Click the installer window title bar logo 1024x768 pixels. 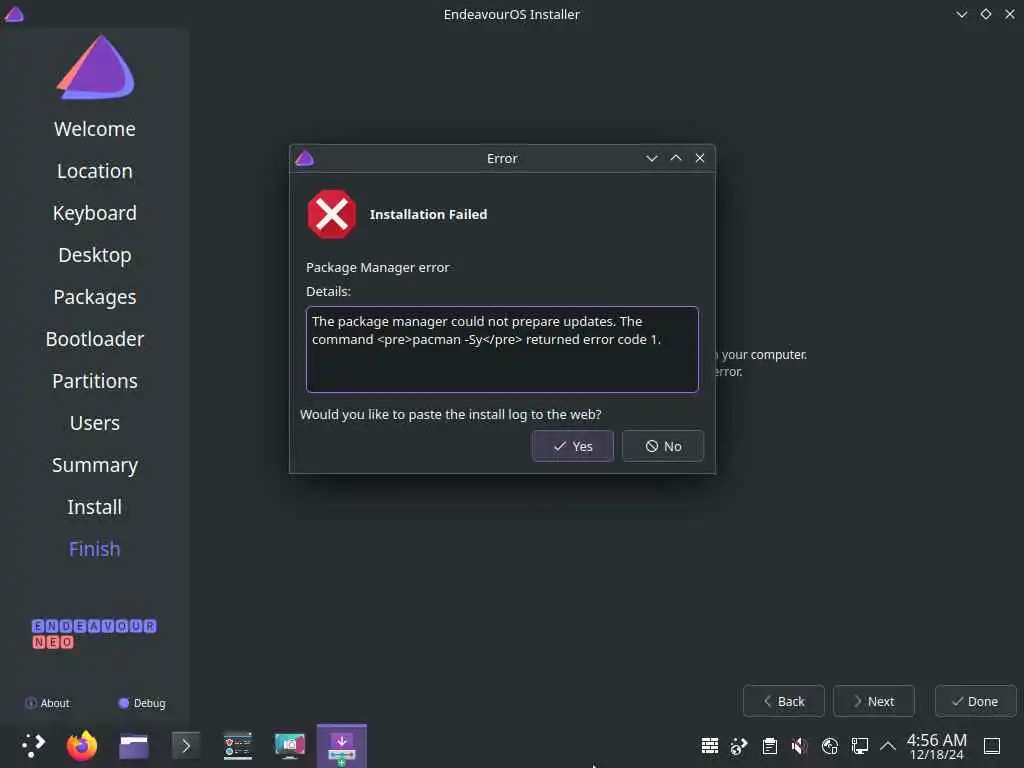(14, 14)
